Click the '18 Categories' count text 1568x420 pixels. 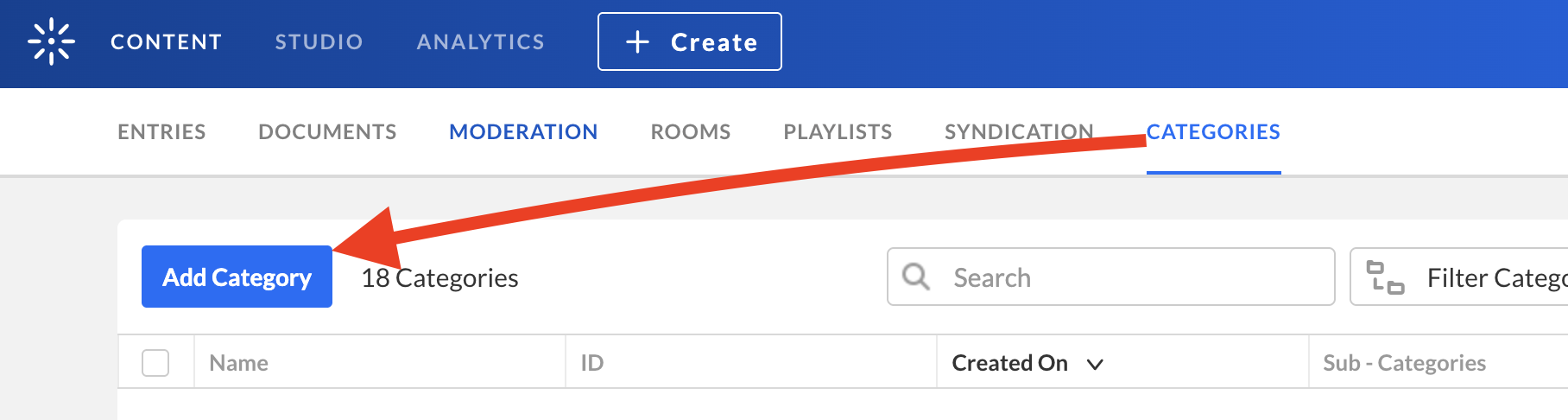pyautogui.click(x=439, y=277)
